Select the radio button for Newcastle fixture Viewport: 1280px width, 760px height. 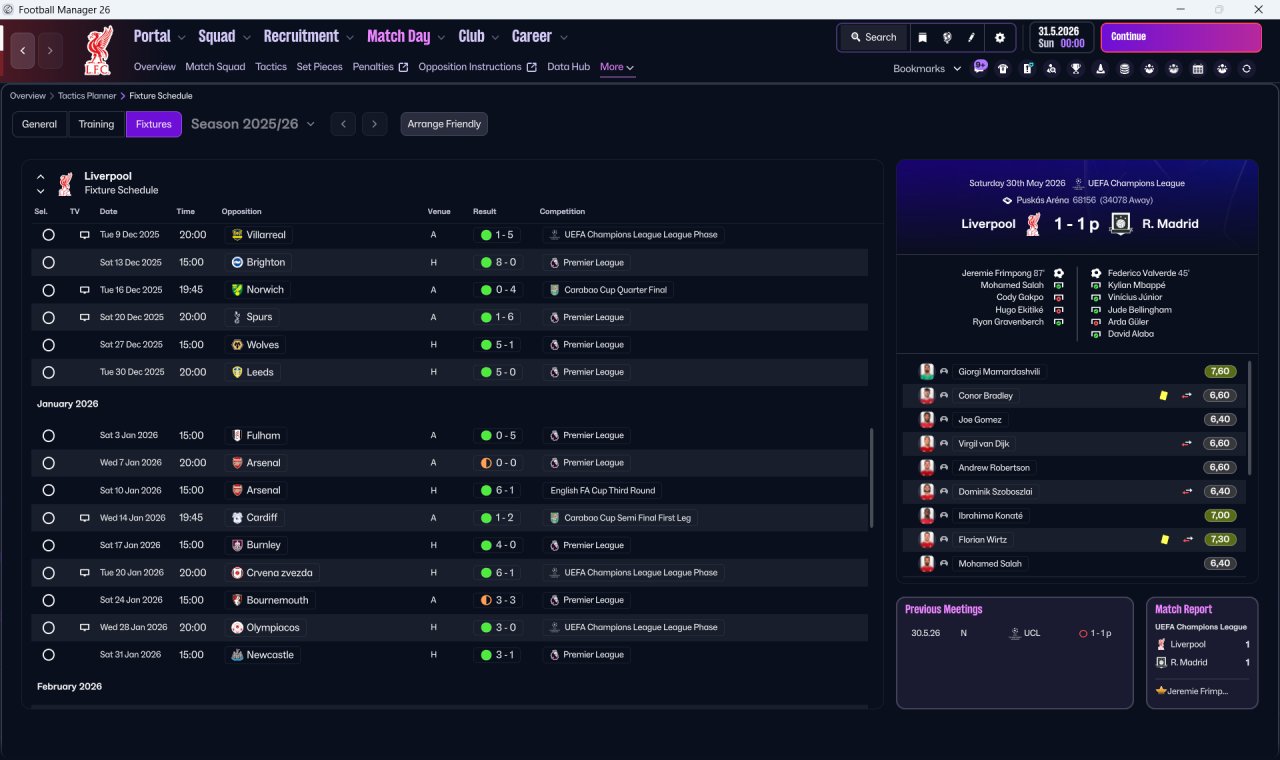[x=48, y=655]
